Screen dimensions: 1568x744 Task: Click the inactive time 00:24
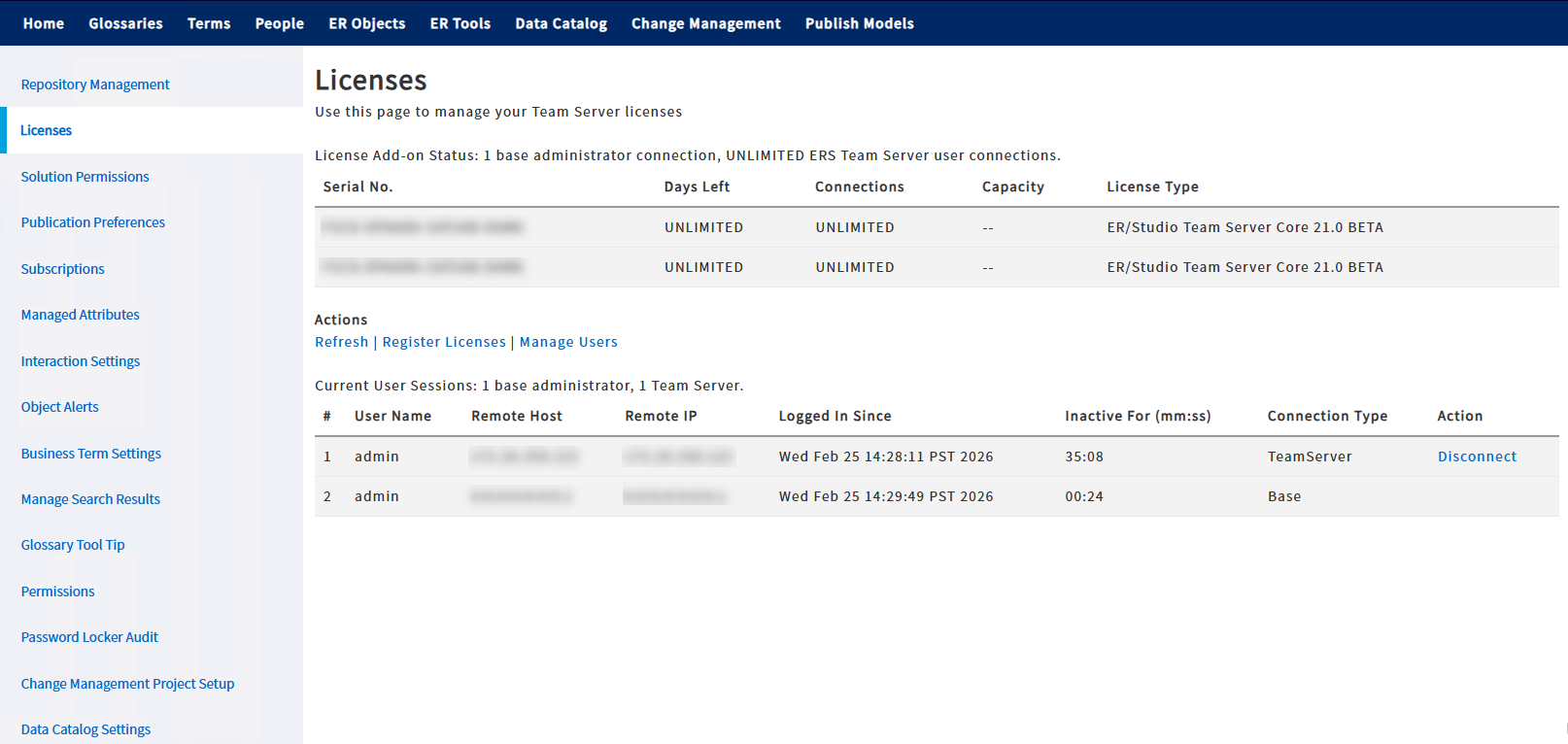(1084, 496)
